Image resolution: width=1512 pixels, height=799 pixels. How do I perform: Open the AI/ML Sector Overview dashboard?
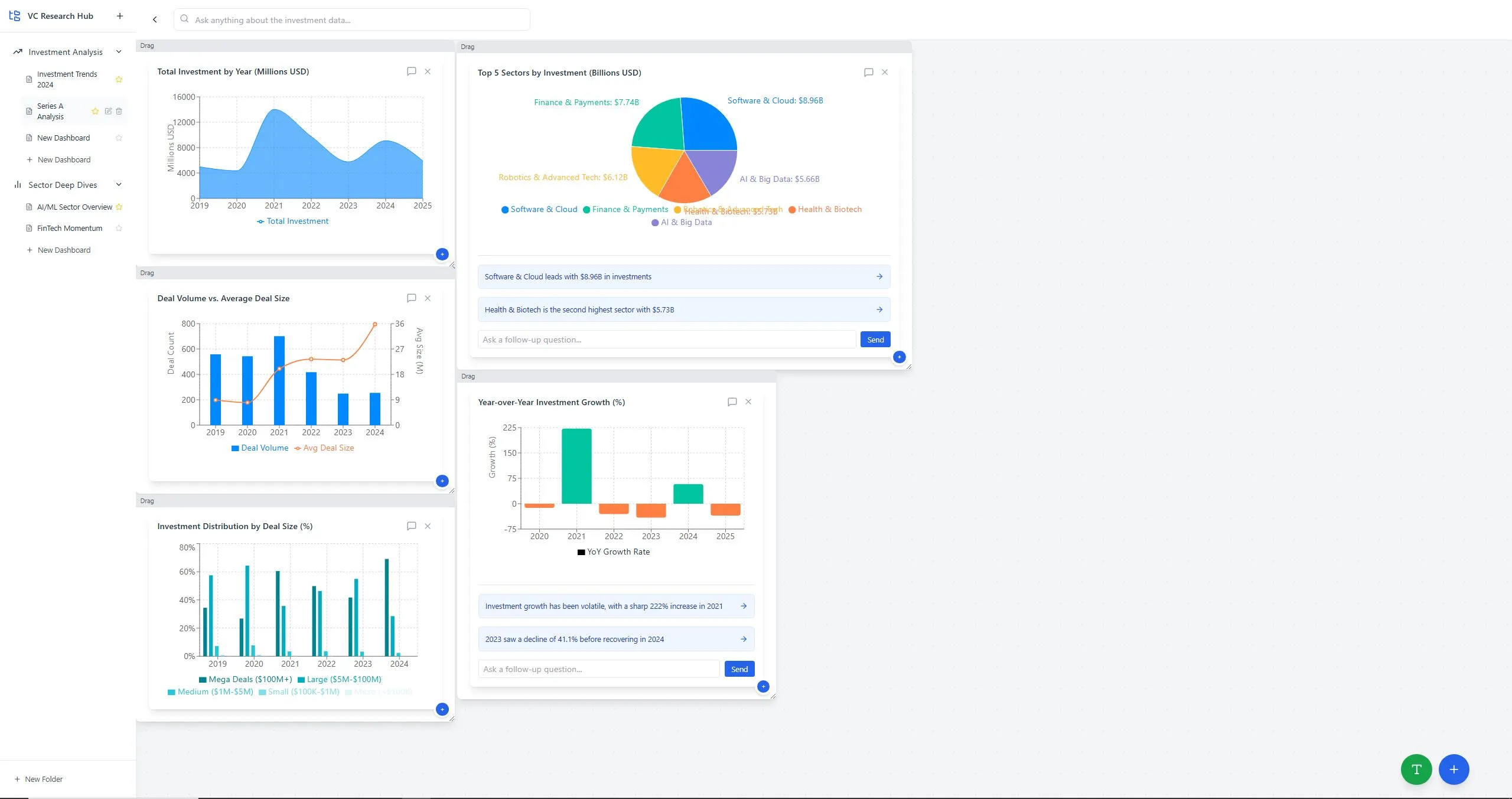tap(74, 207)
